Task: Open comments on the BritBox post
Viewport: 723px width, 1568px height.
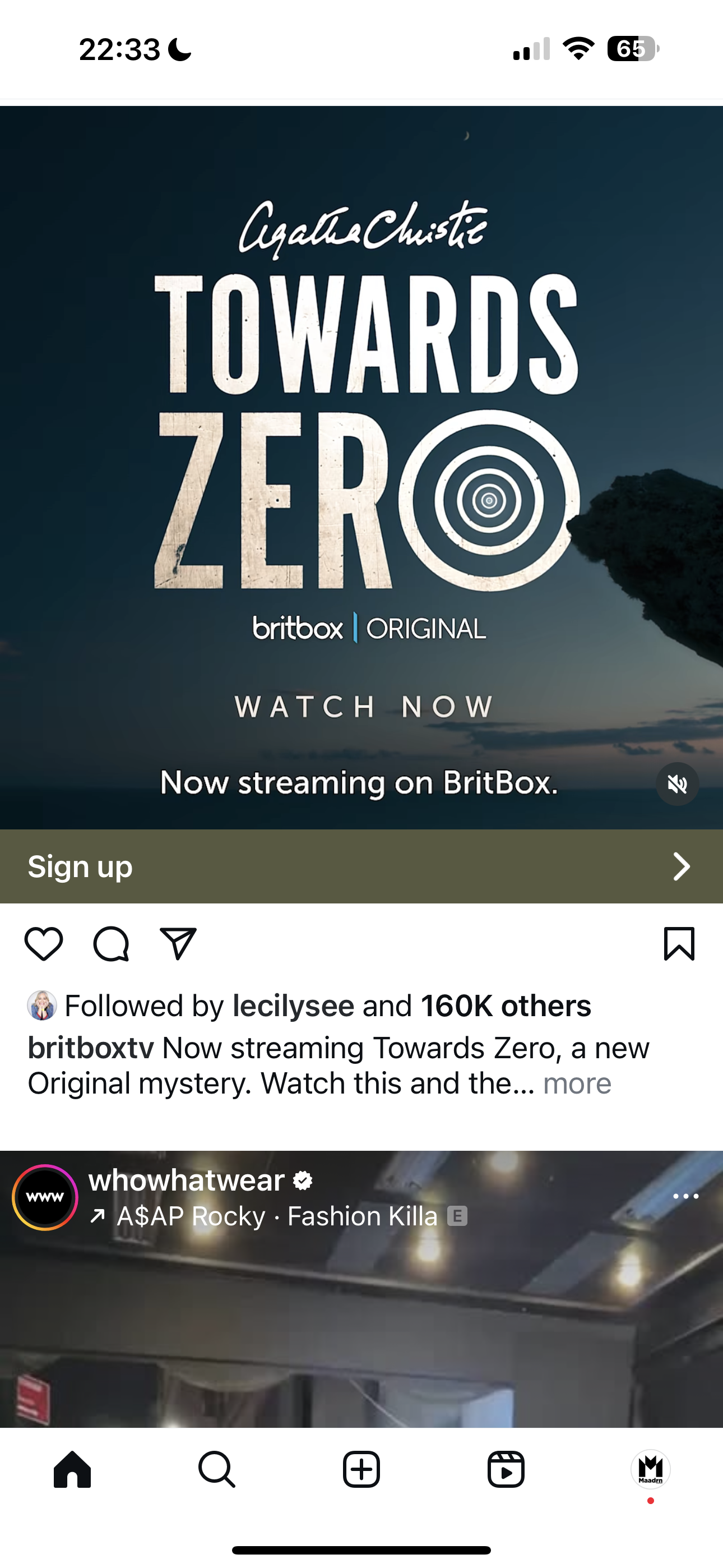Action: [111, 943]
